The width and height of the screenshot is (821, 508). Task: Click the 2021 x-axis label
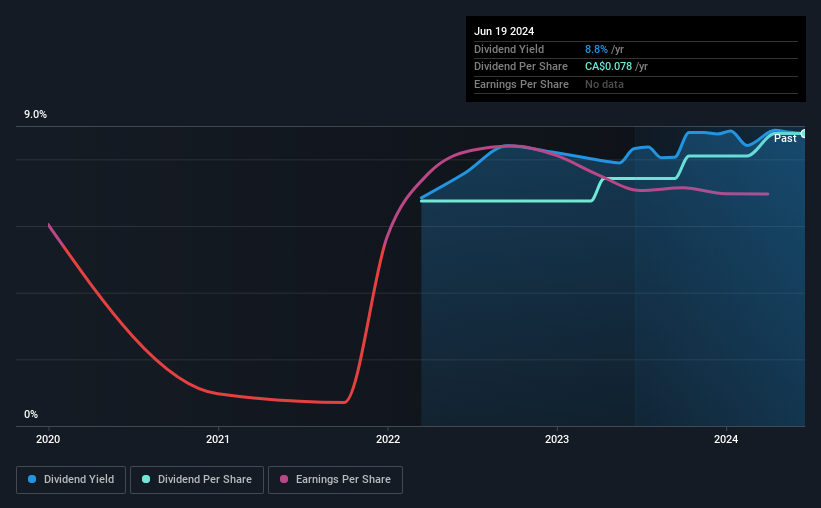click(218, 439)
